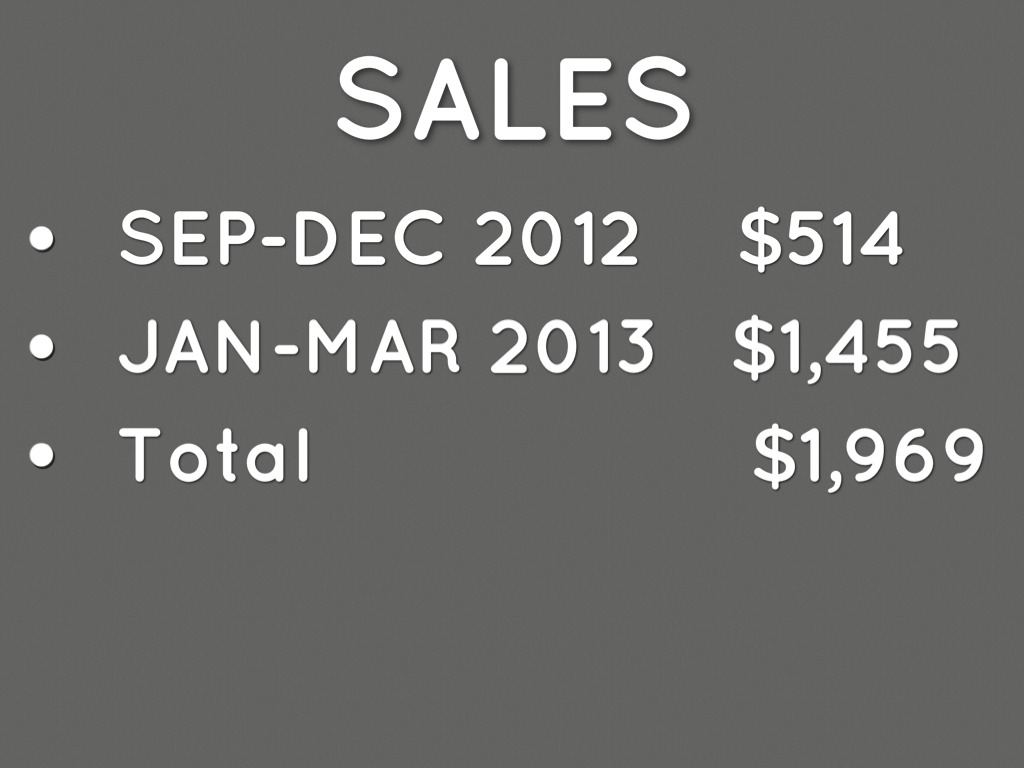Click the bullet dot before SEP-DEC 2012
This screenshot has height=768, width=1024.
(43, 241)
